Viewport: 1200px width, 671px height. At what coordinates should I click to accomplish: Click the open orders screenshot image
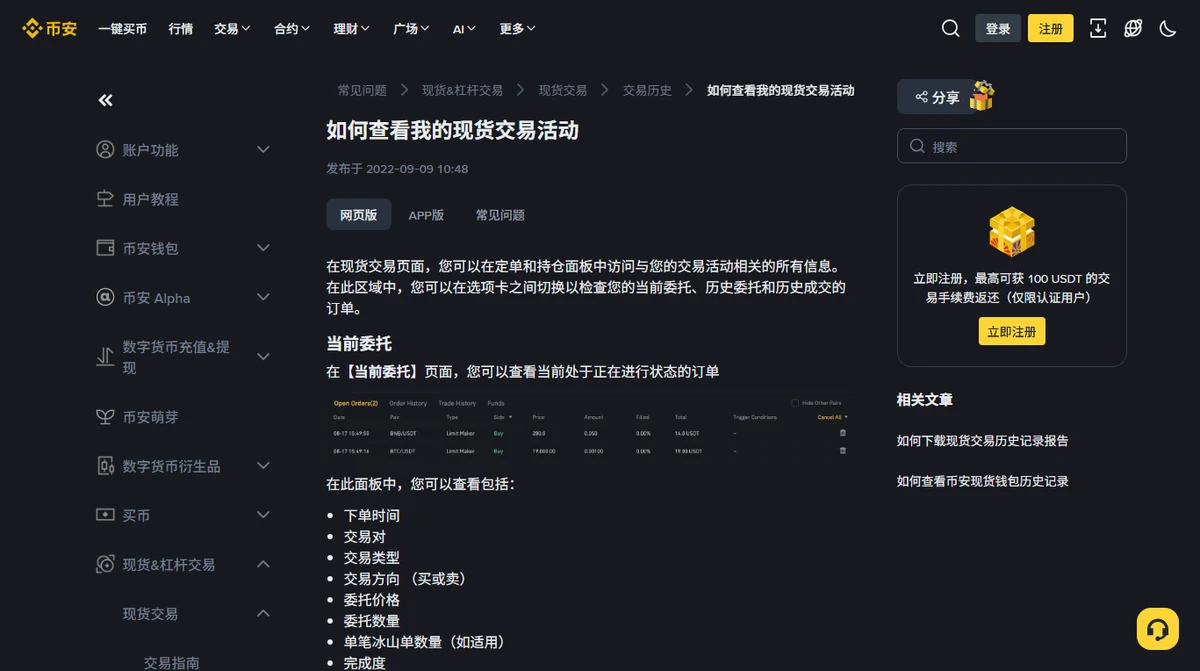(590, 426)
